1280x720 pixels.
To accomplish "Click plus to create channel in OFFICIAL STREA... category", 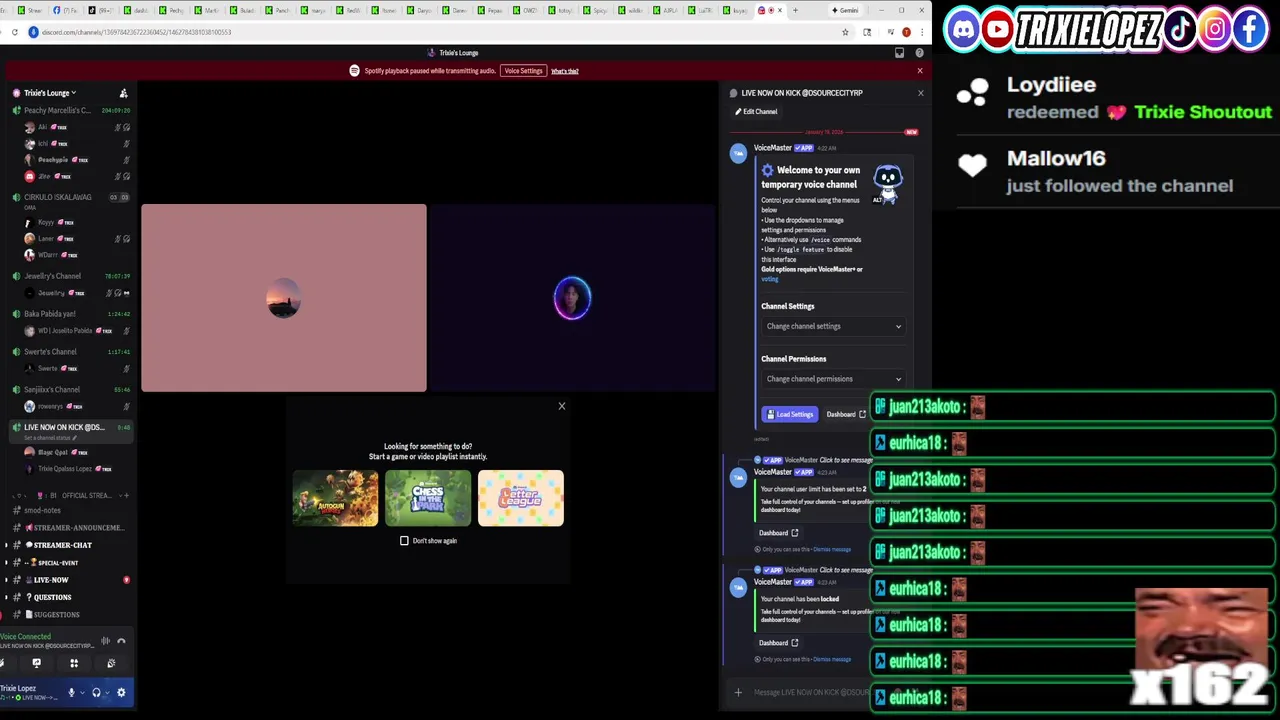I will coord(125,495).
